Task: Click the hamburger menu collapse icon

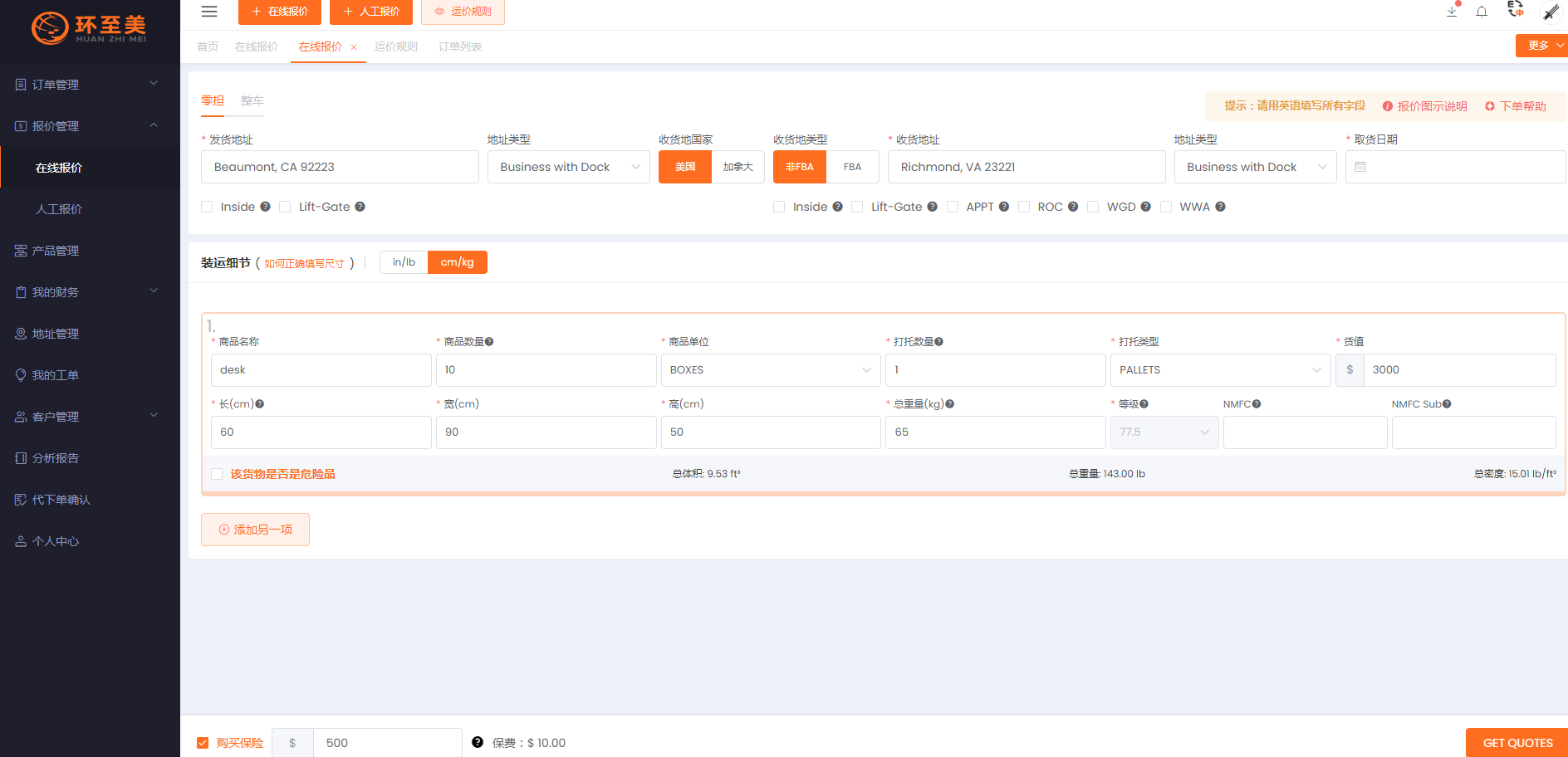Action: (x=209, y=12)
